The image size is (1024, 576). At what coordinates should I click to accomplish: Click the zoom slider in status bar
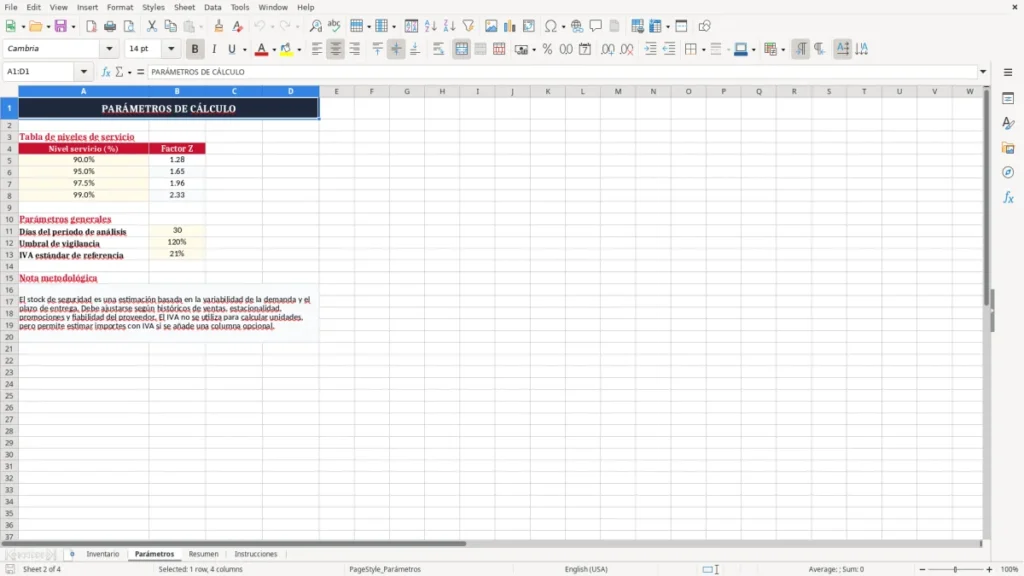click(x=955, y=569)
